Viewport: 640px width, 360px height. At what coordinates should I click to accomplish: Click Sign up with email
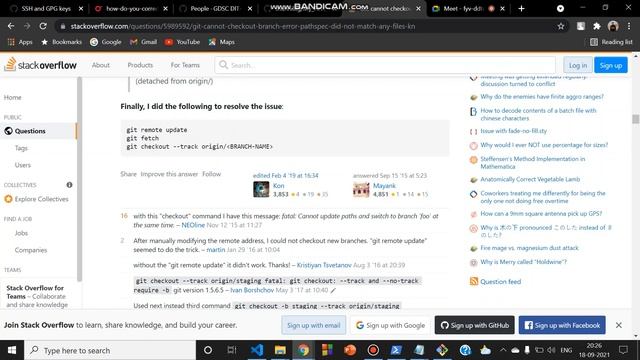pyautogui.click(x=313, y=325)
